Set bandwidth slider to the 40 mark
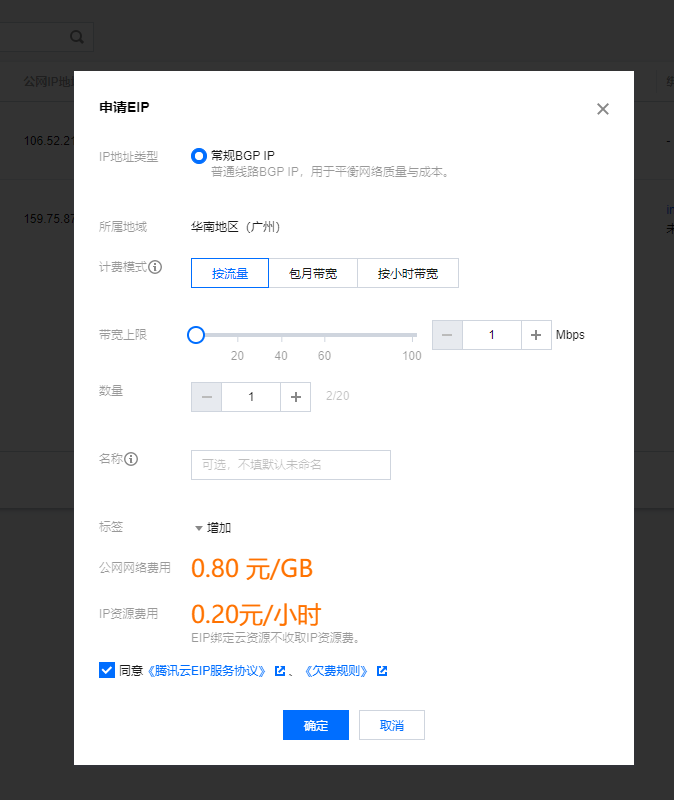 (281, 335)
